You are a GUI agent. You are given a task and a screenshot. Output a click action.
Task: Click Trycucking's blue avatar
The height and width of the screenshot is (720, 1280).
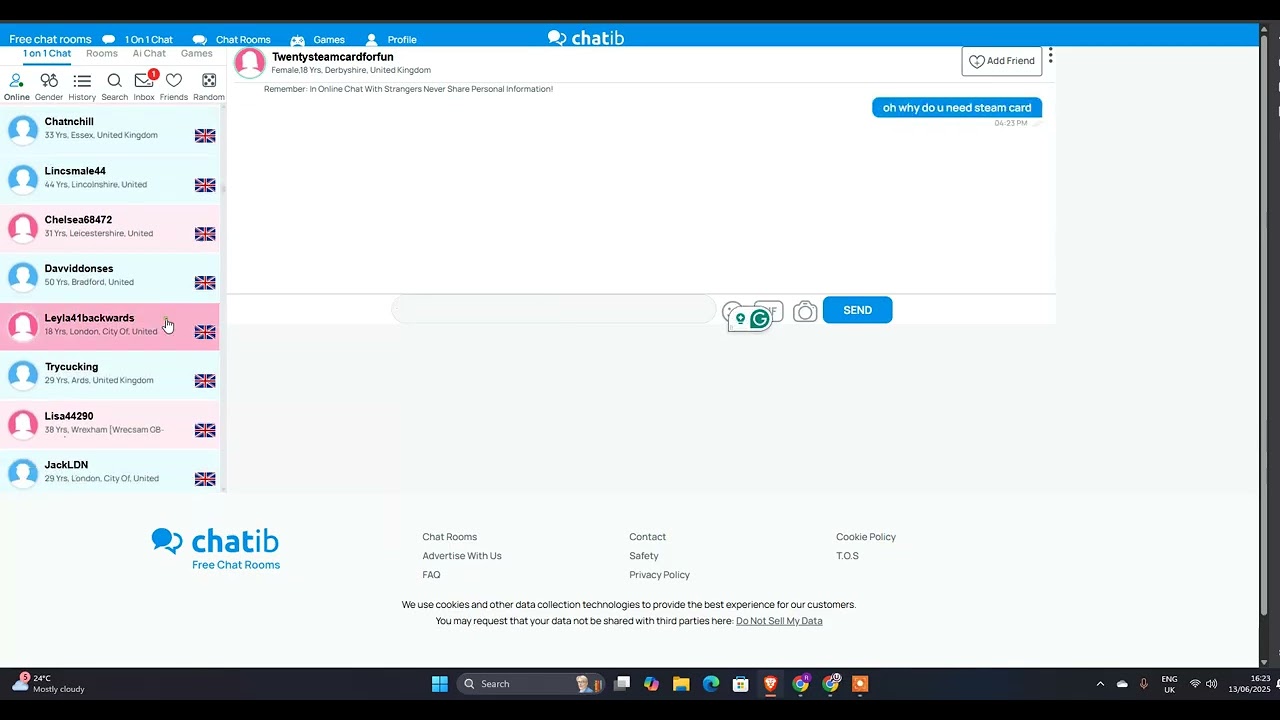tap(23, 375)
